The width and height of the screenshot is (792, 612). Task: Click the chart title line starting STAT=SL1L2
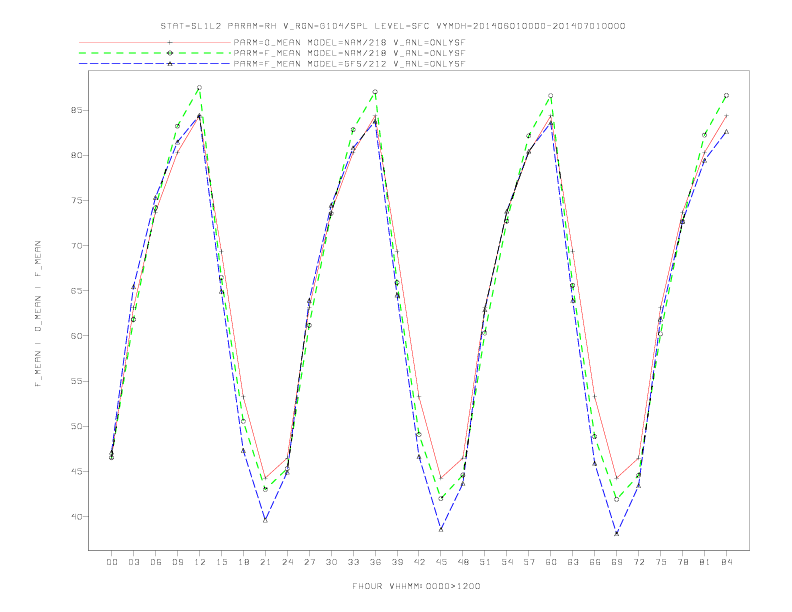click(392, 26)
